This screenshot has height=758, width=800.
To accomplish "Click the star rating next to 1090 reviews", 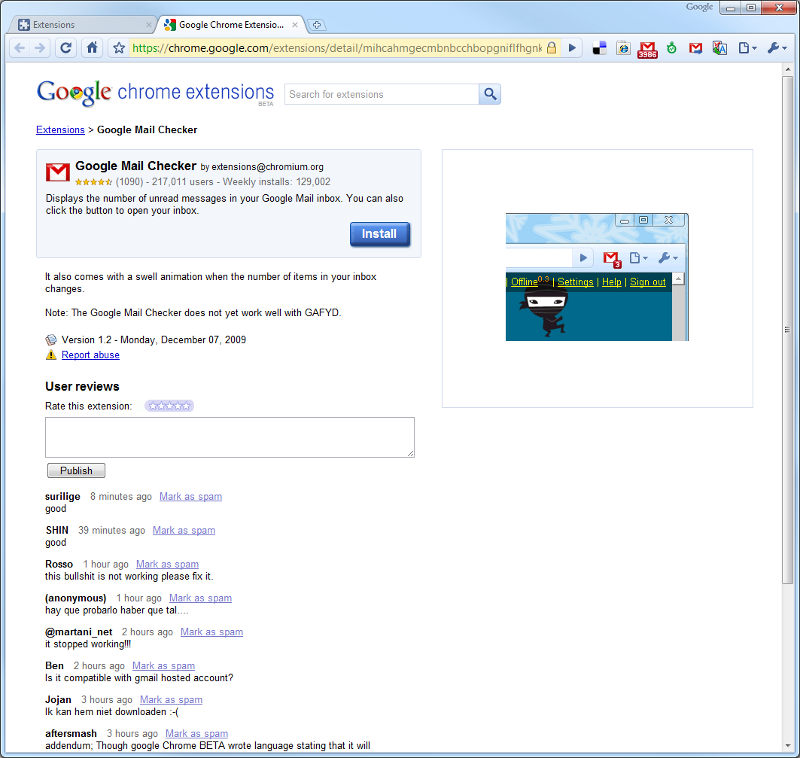I will (93, 182).
